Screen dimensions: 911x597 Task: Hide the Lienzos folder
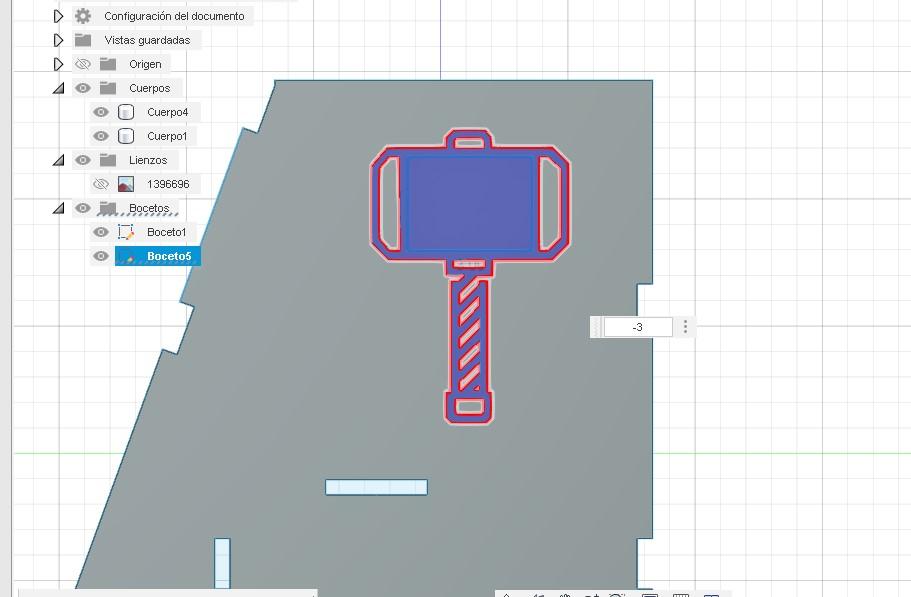[83, 160]
